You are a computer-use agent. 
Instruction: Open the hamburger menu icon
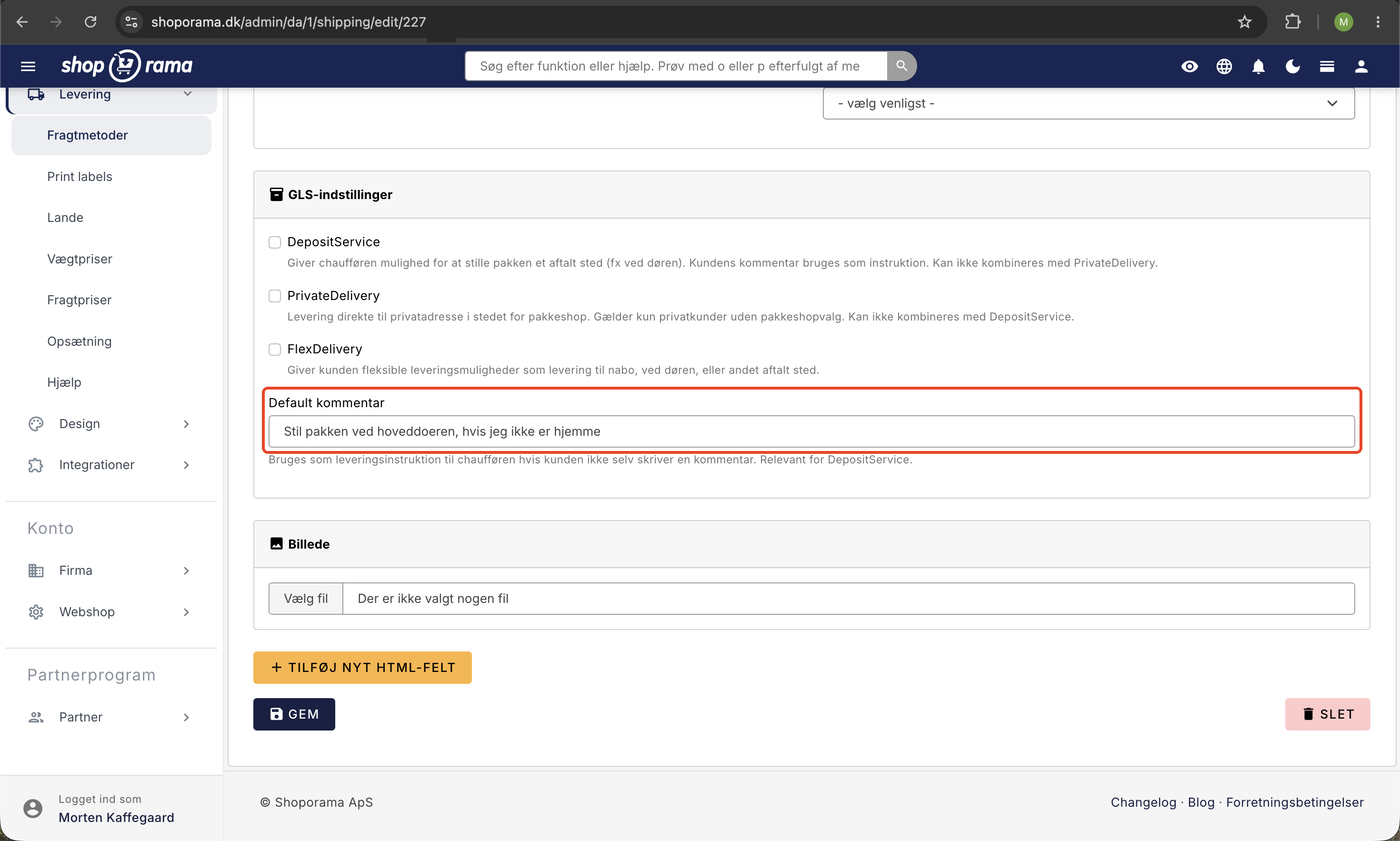28,66
